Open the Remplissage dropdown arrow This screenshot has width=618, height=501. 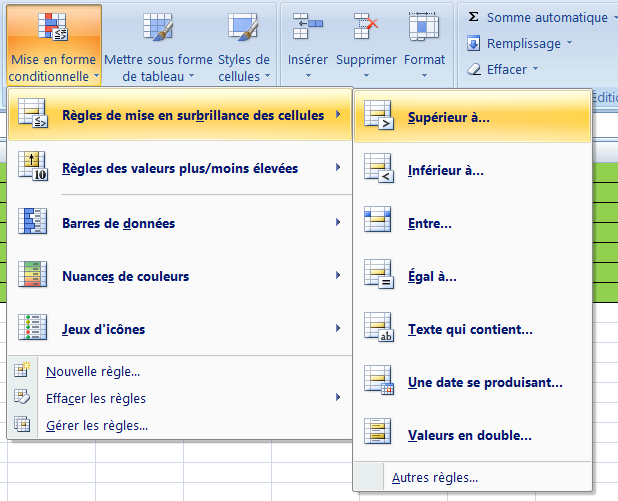570,42
